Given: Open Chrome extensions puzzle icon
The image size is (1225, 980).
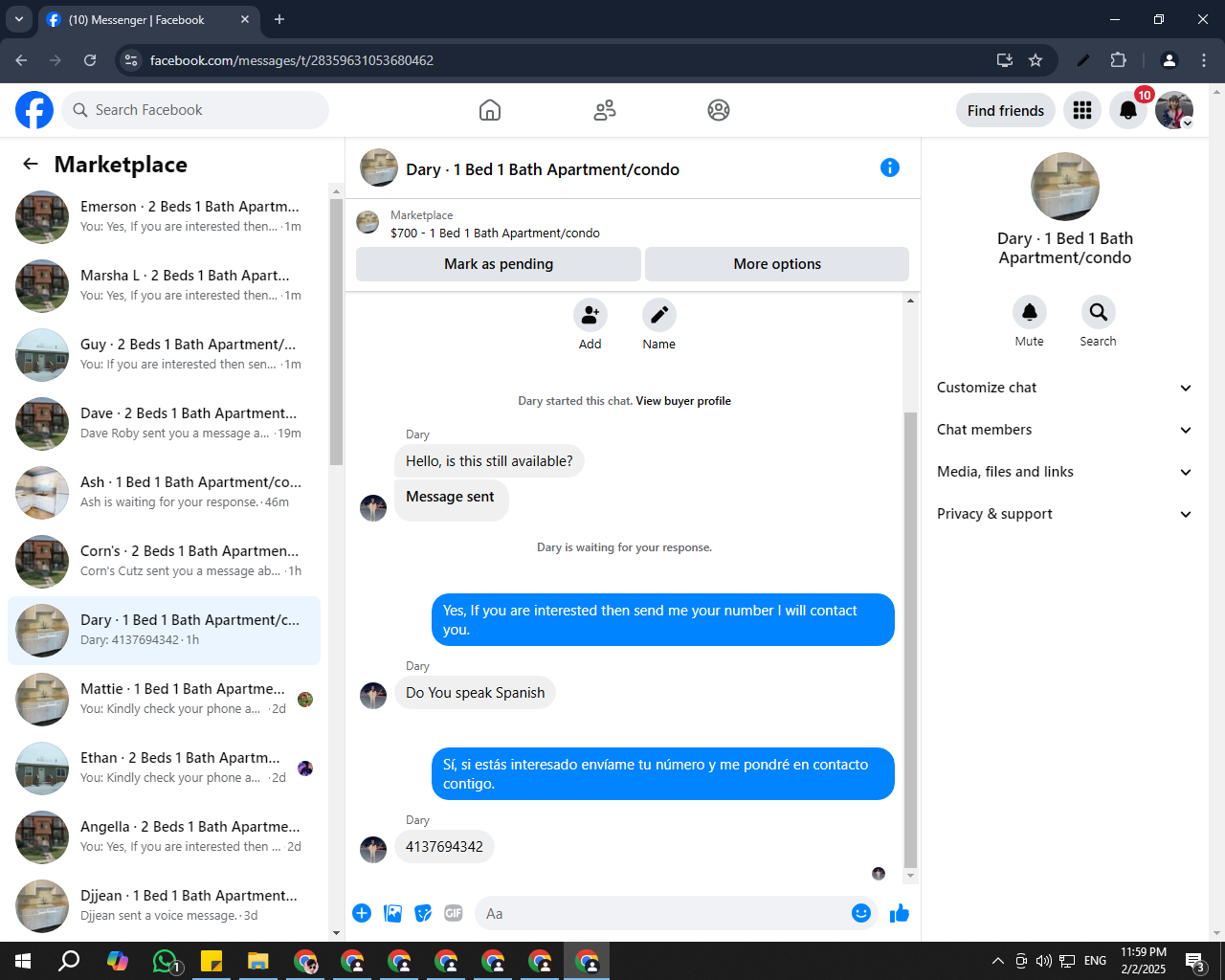Looking at the screenshot, I should click(1118, 60).
